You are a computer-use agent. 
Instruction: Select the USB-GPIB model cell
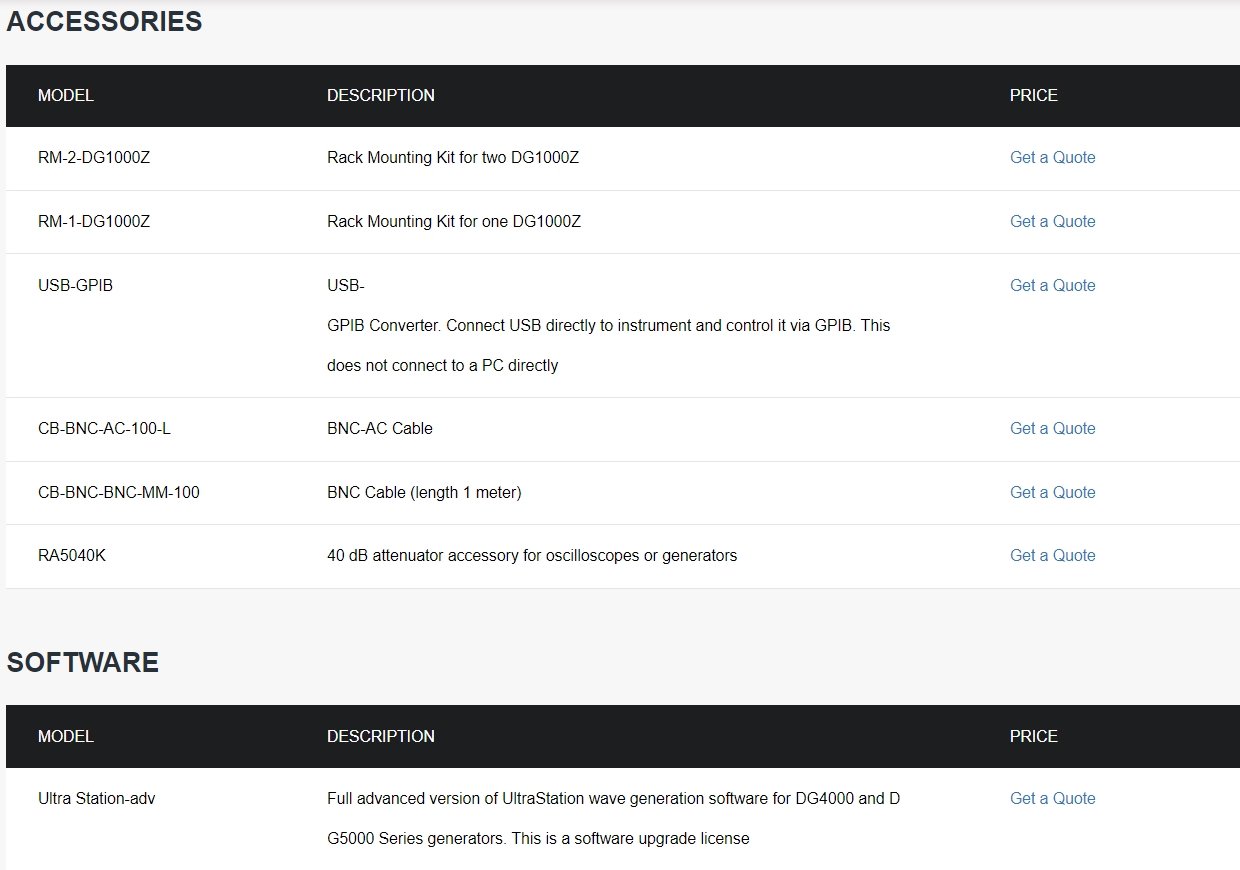tap(75, 285)
